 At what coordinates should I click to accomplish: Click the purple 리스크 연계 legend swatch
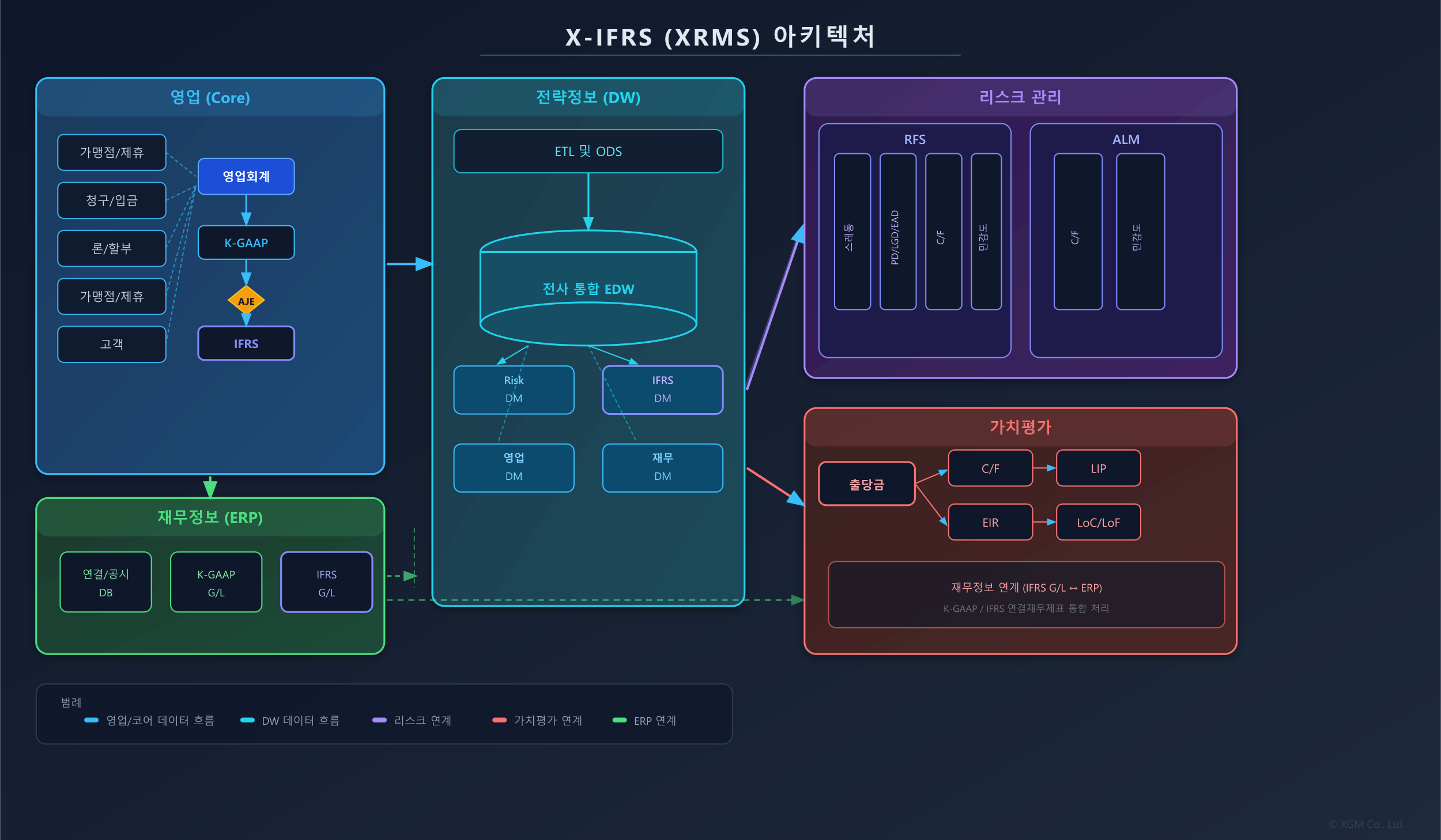click(x=379, y=720)
